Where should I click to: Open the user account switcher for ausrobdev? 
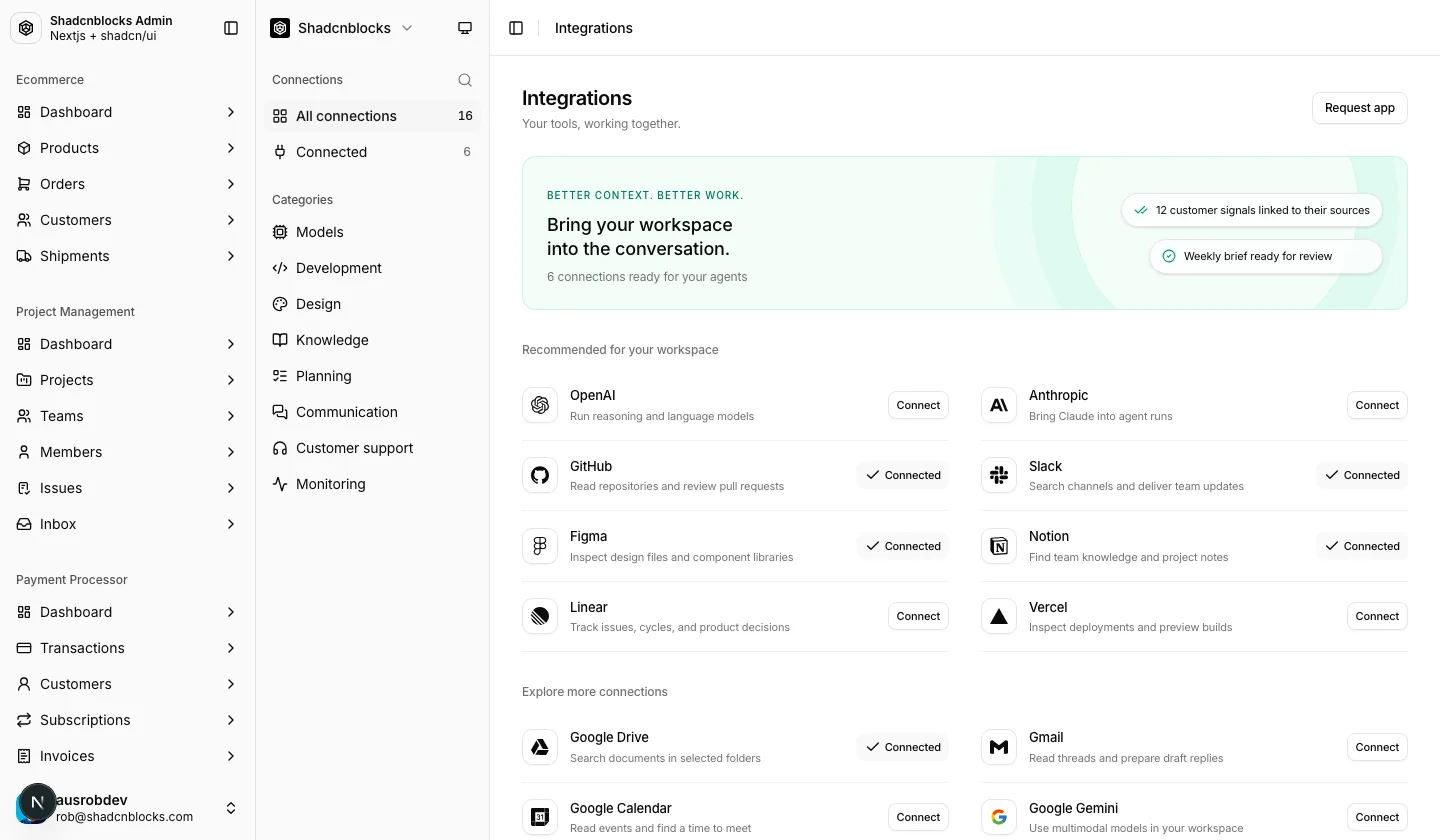tap(128, 808)
